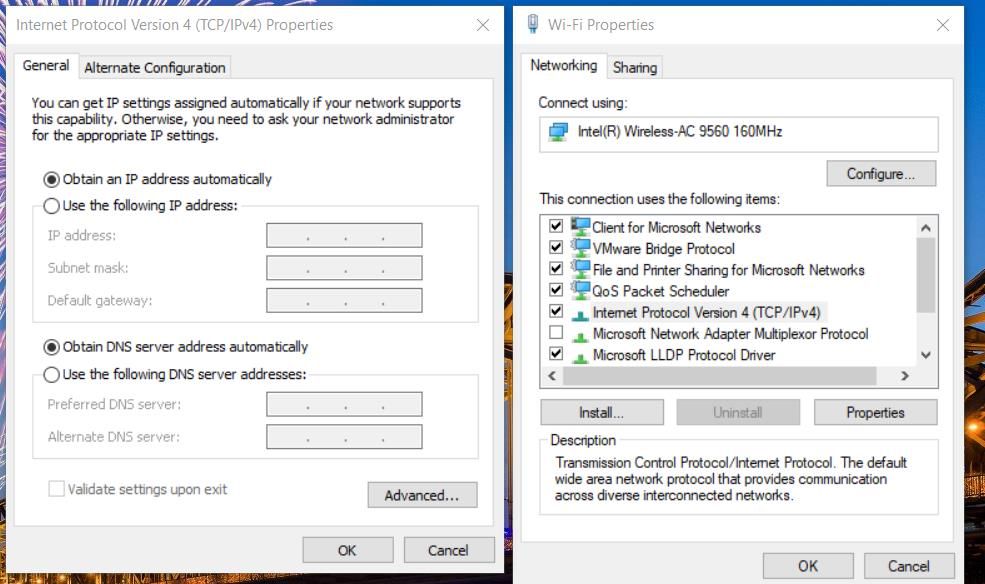
Task: Select Client for Microsoft Networks row
Action: pos(676,227)
